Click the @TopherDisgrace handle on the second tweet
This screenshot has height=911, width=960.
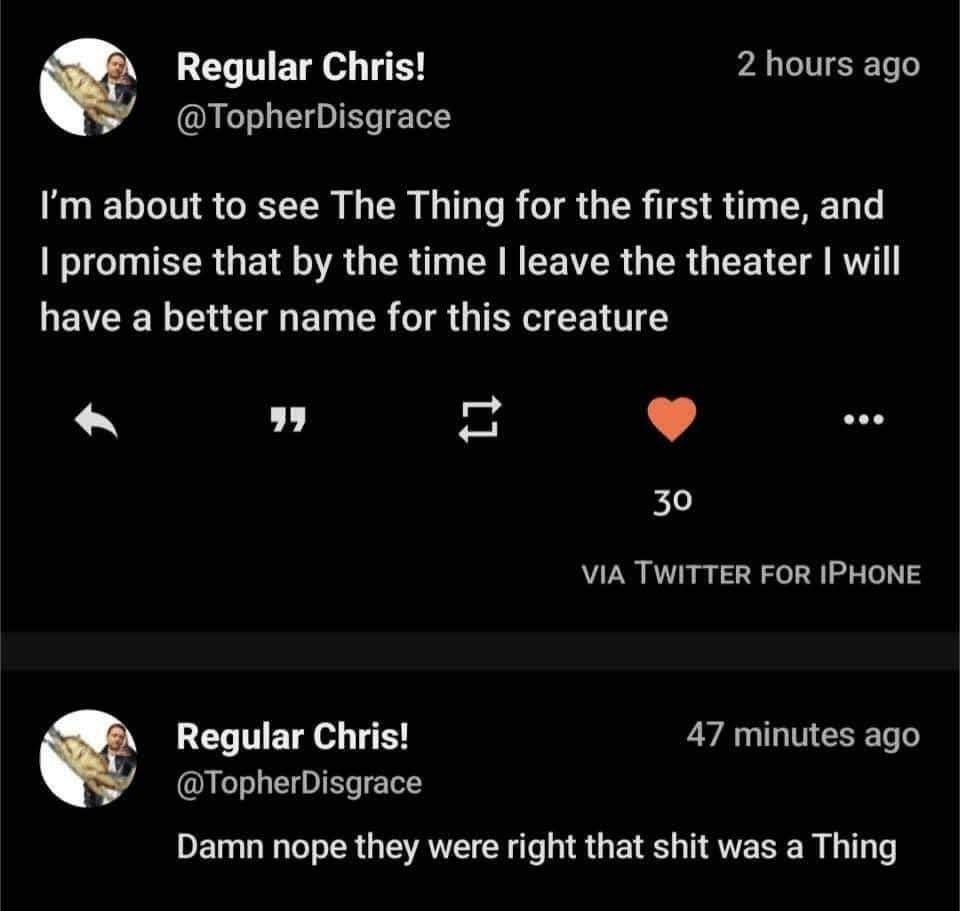pos(300,783)
